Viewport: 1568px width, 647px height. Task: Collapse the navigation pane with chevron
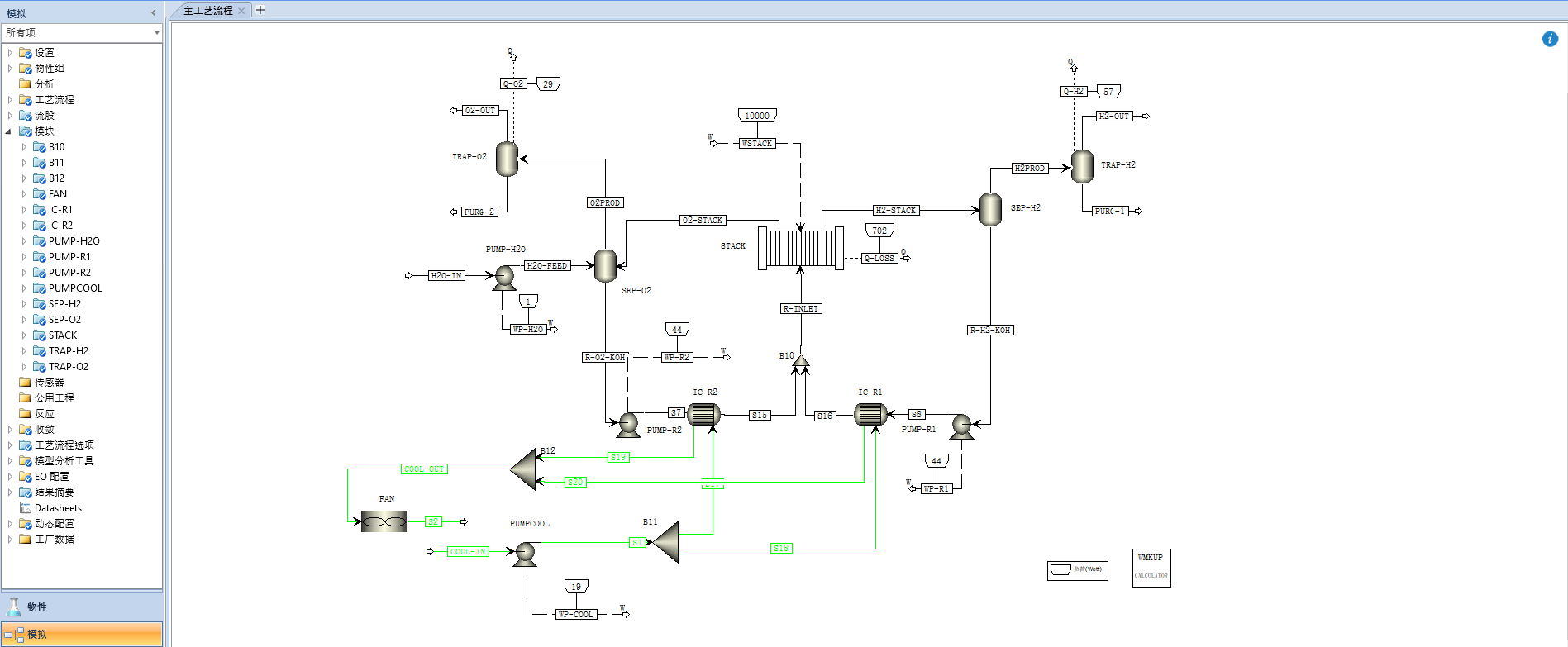coord(153,12)
